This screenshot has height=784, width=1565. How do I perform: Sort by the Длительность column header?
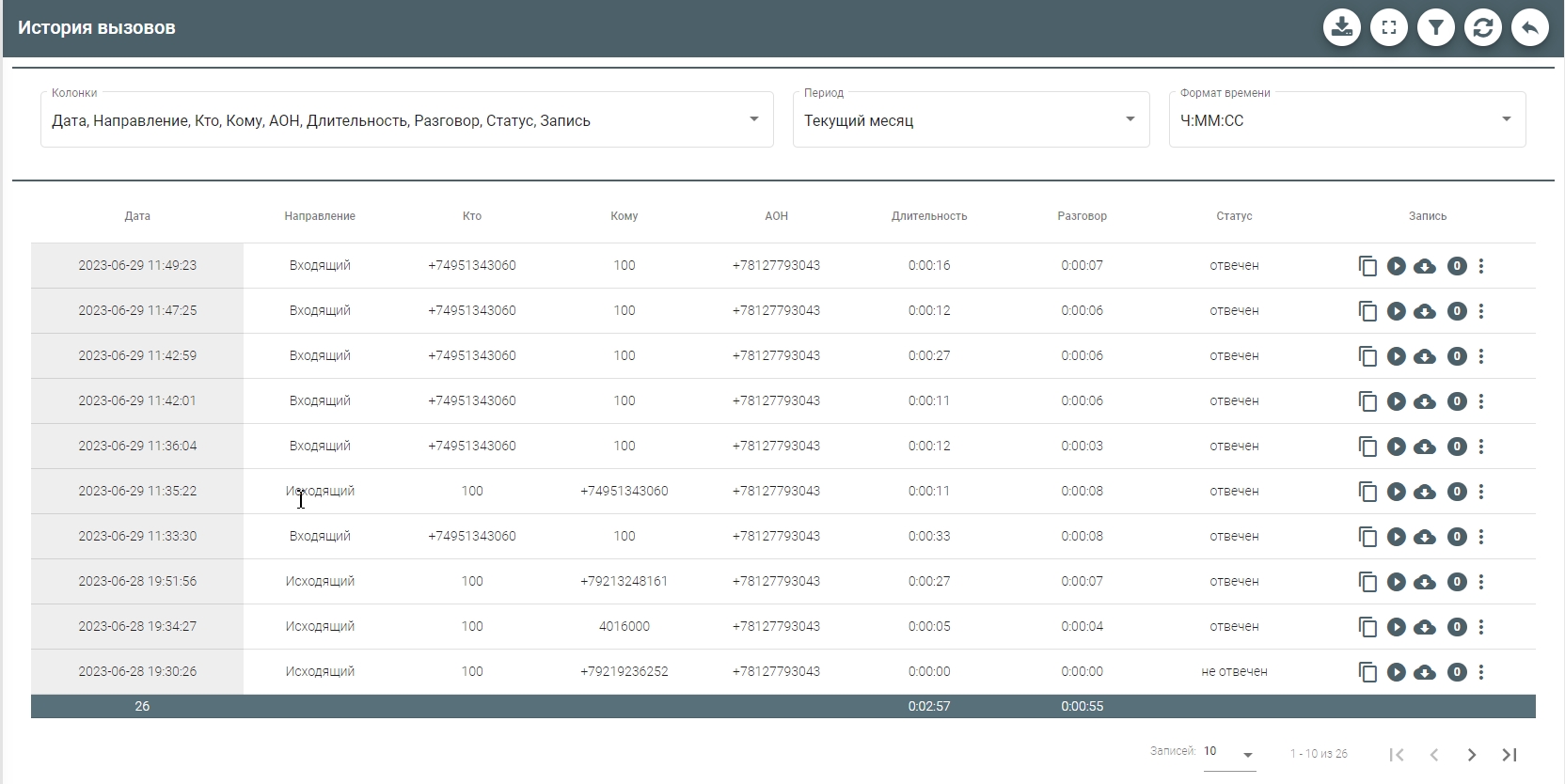tap(929, 216)
